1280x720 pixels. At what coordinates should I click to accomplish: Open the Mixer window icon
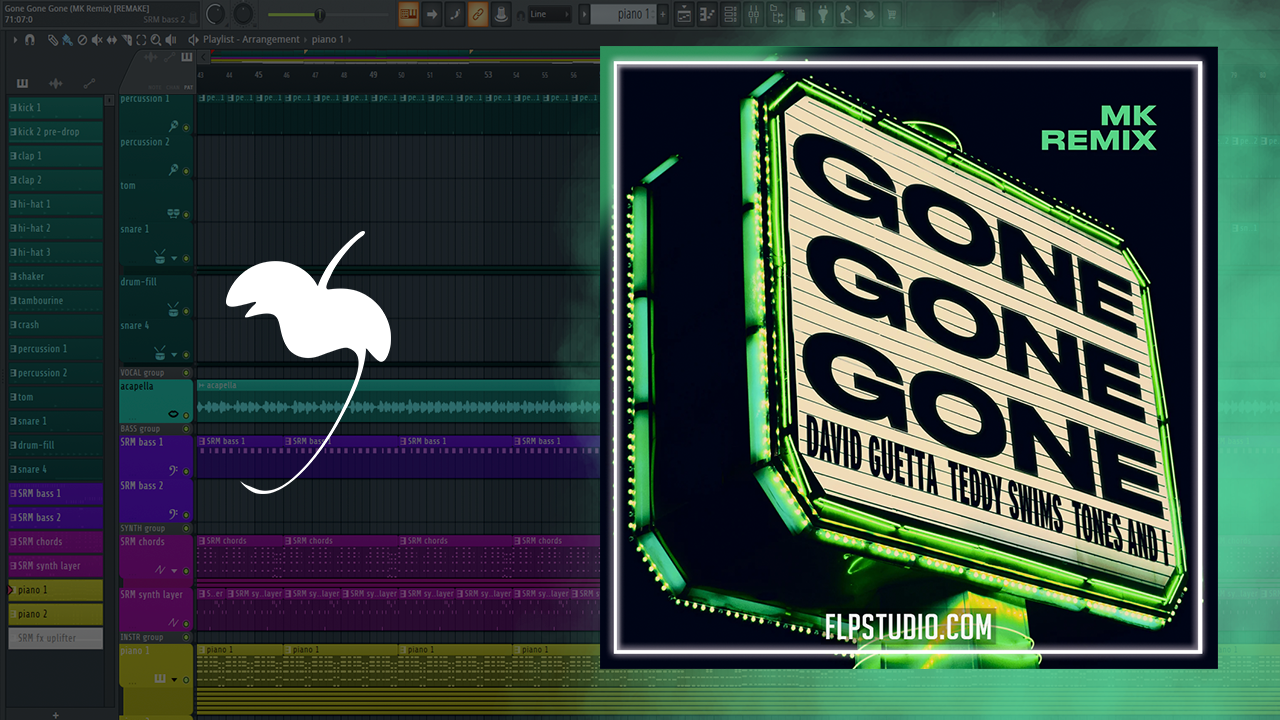click(x=755, y=14)
